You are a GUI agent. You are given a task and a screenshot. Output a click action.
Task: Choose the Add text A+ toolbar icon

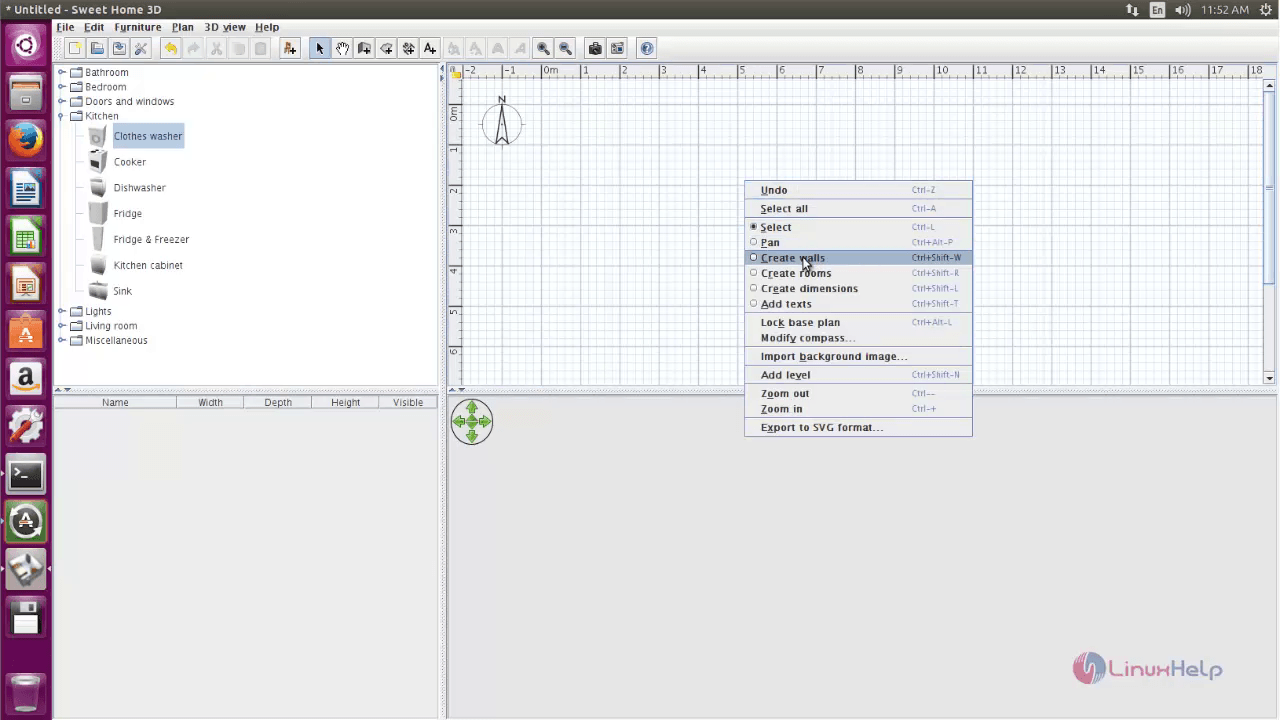point(430,48)
